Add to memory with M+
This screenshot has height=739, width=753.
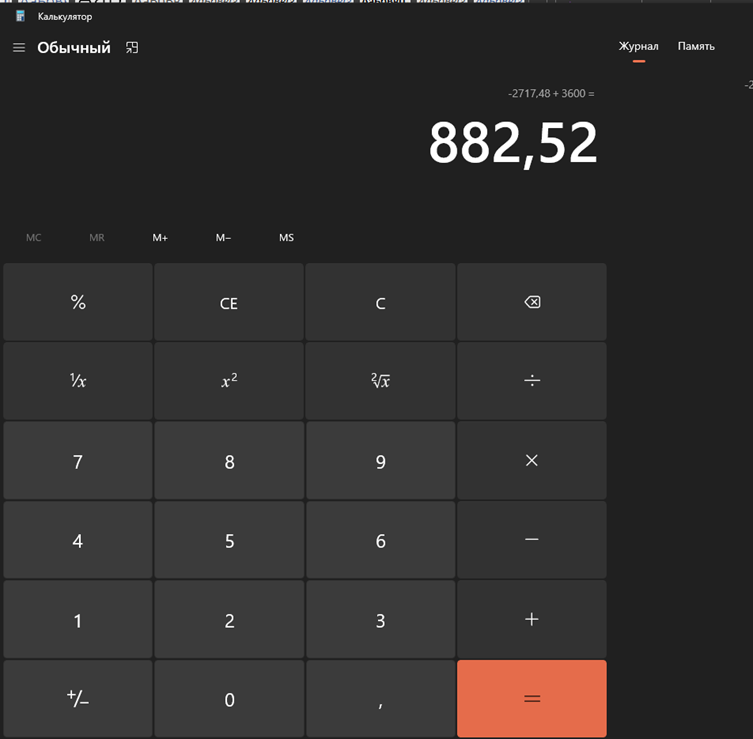pyautogui.click(x=160, y=238)
